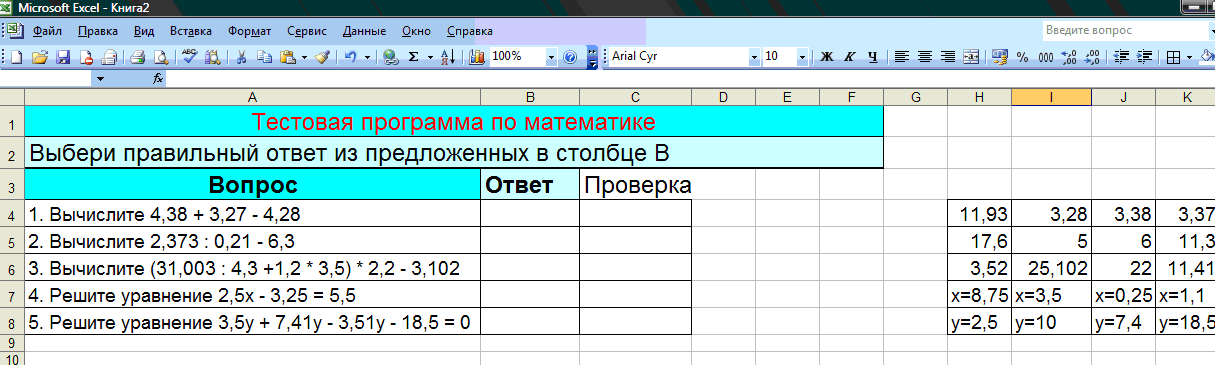This screenshot has height=365, width=1215.
Task: Toggle bold with the Ж button
Action: point(827,57)
